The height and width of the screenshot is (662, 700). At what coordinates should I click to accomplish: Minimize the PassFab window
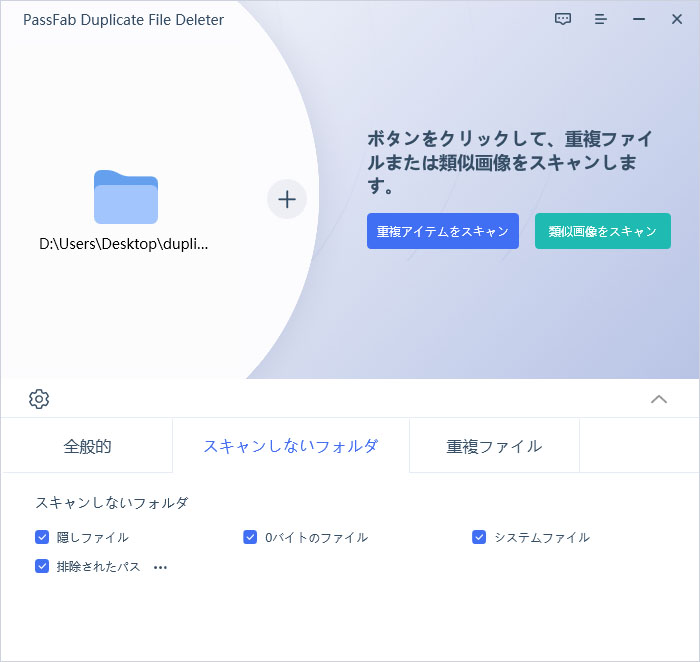coord(639,19)
